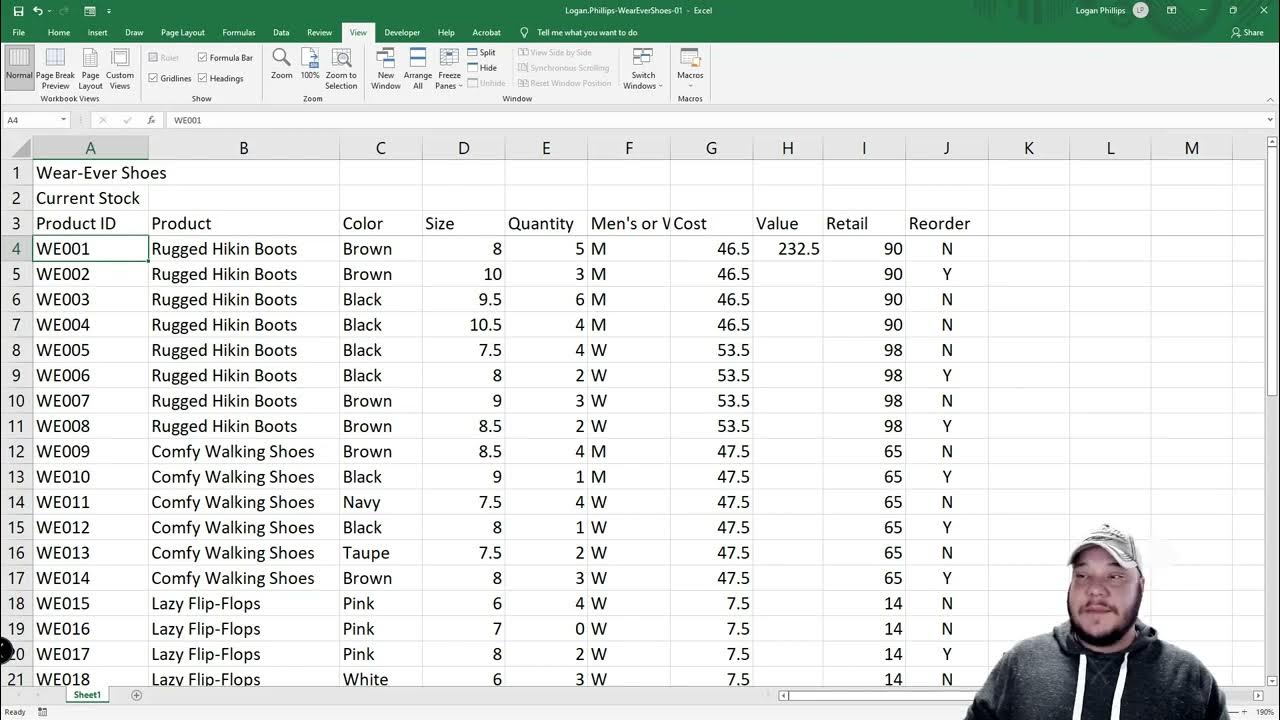The height and width of the screenshot is (720, 1280).
Task: Click the Tell me what you want search
Action: [x=587, y=32]
